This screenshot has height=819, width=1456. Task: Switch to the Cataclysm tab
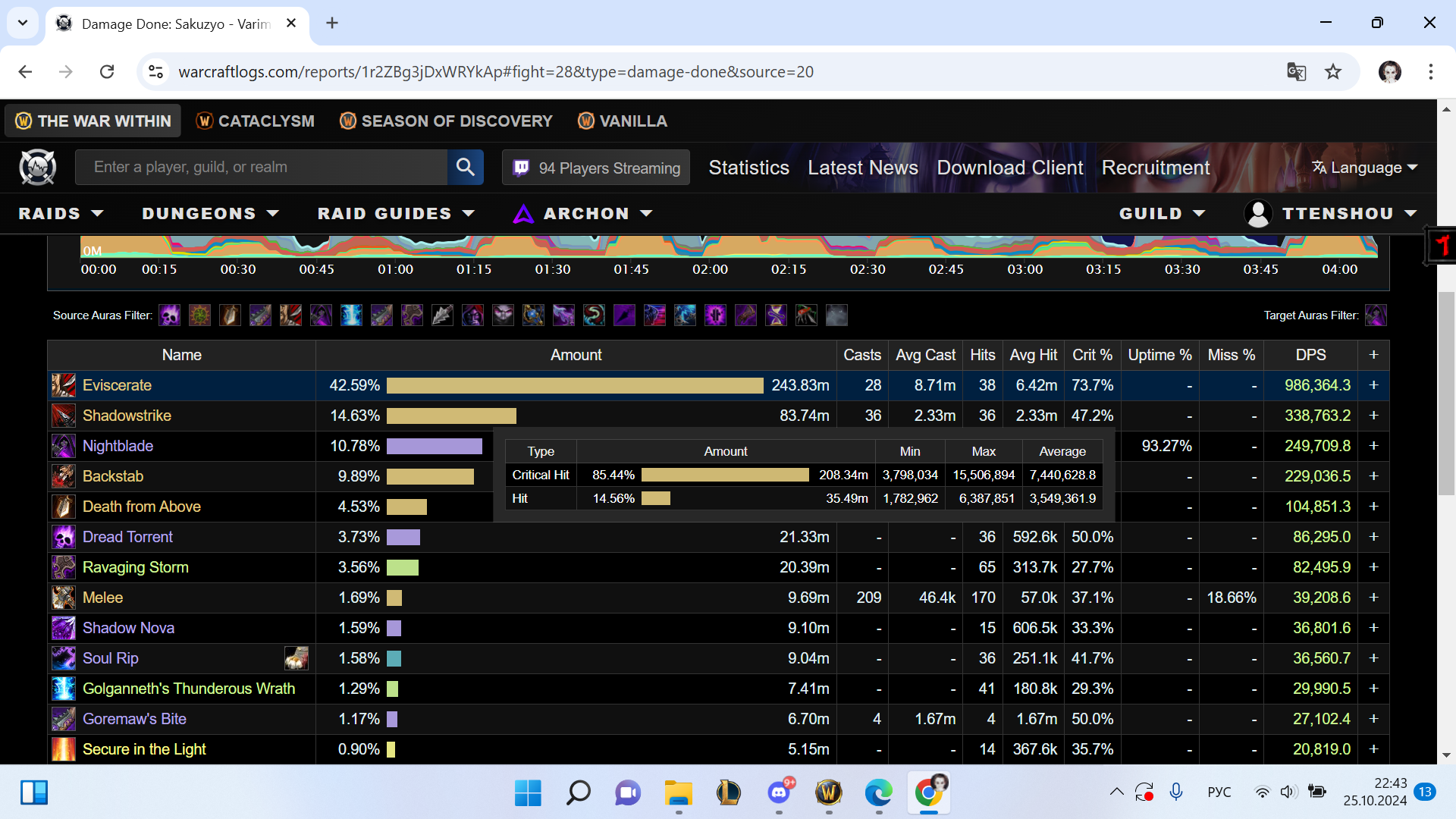pyautogui.click(x=256, y=121)
